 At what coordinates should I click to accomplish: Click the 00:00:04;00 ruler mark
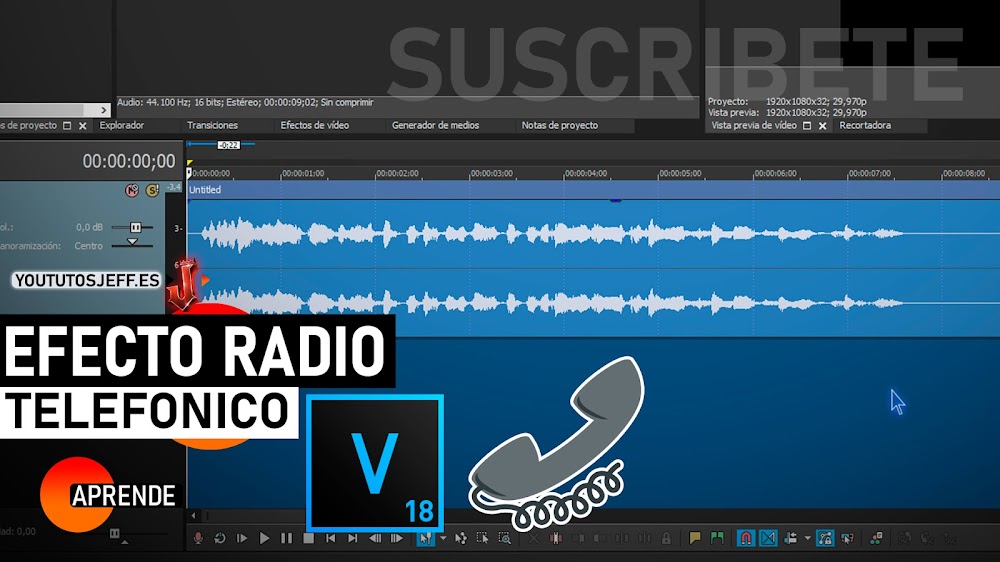tap(585, 174)
